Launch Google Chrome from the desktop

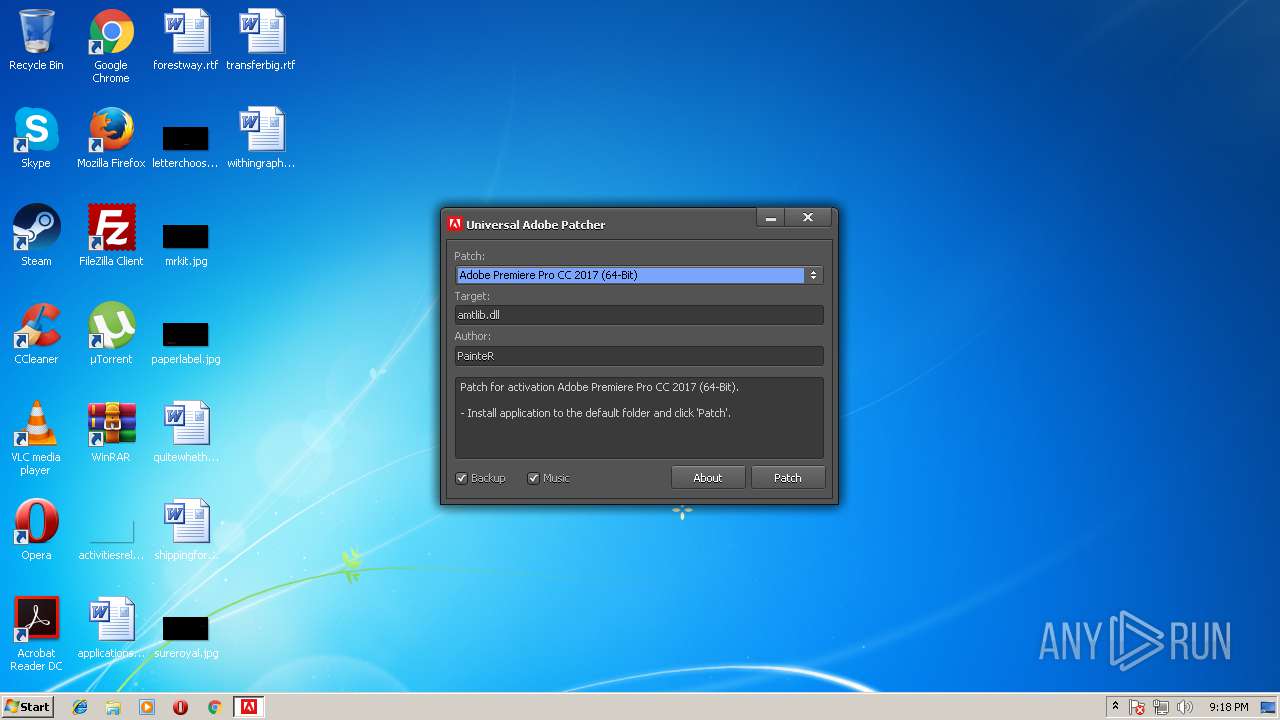[x=111, y=46]
